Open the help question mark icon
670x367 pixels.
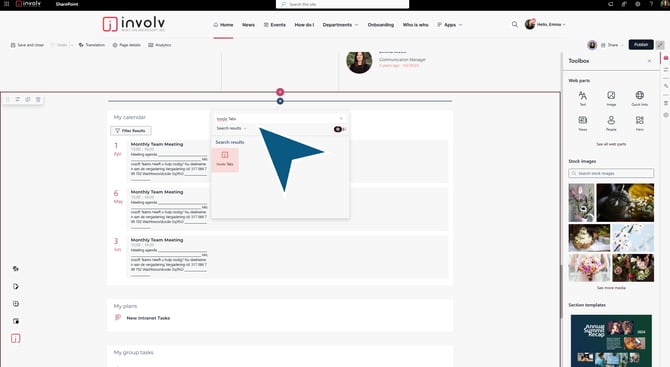click(x=651, y=4)
